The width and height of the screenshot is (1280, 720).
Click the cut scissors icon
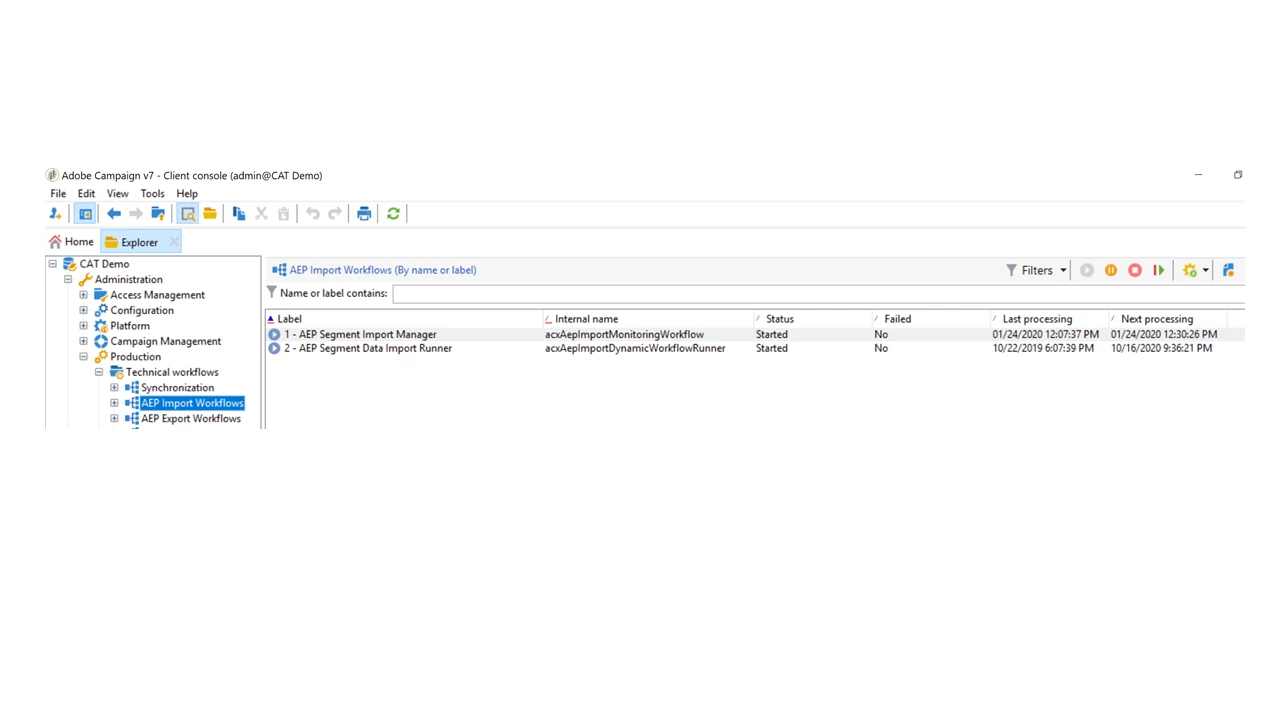[x=261, y=214]
